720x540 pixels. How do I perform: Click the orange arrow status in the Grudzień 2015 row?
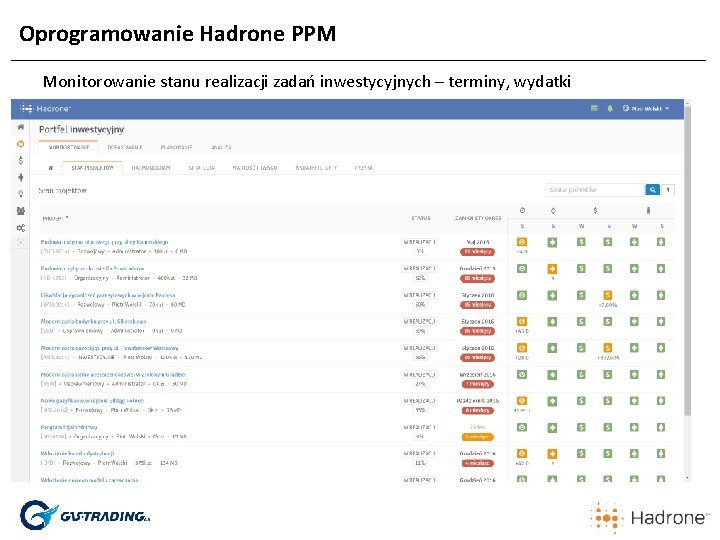tap(552, 269)
